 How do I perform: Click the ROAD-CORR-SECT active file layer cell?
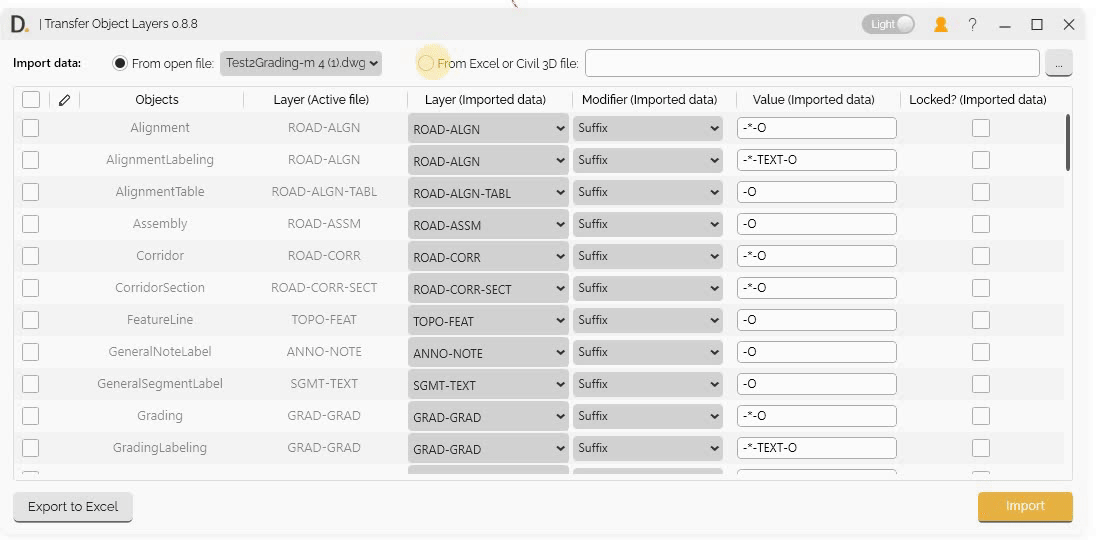pyautogui.click(x=324, y=288)
